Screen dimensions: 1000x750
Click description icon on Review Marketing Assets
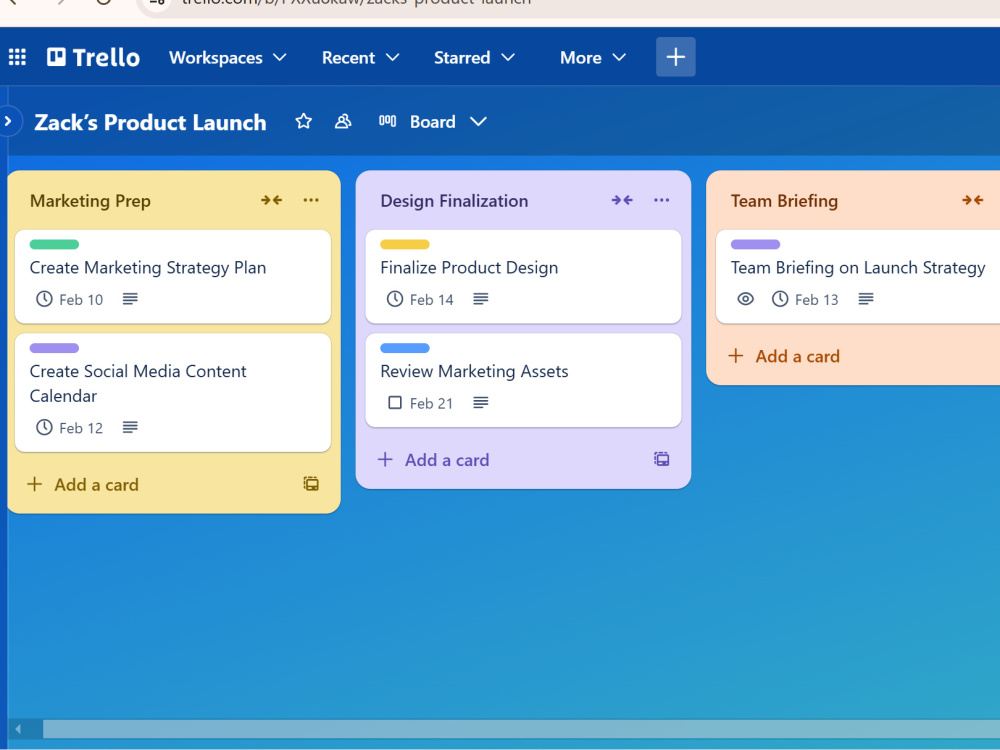click(x=481, y=402)
